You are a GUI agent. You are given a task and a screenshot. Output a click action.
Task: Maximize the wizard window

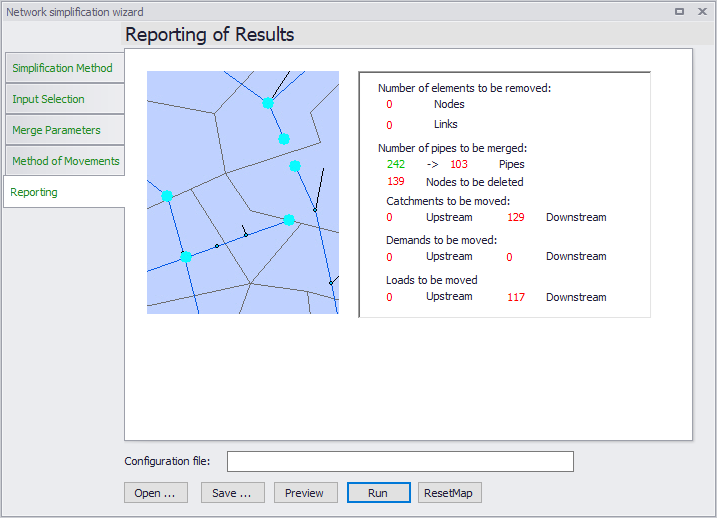[680, 11]
